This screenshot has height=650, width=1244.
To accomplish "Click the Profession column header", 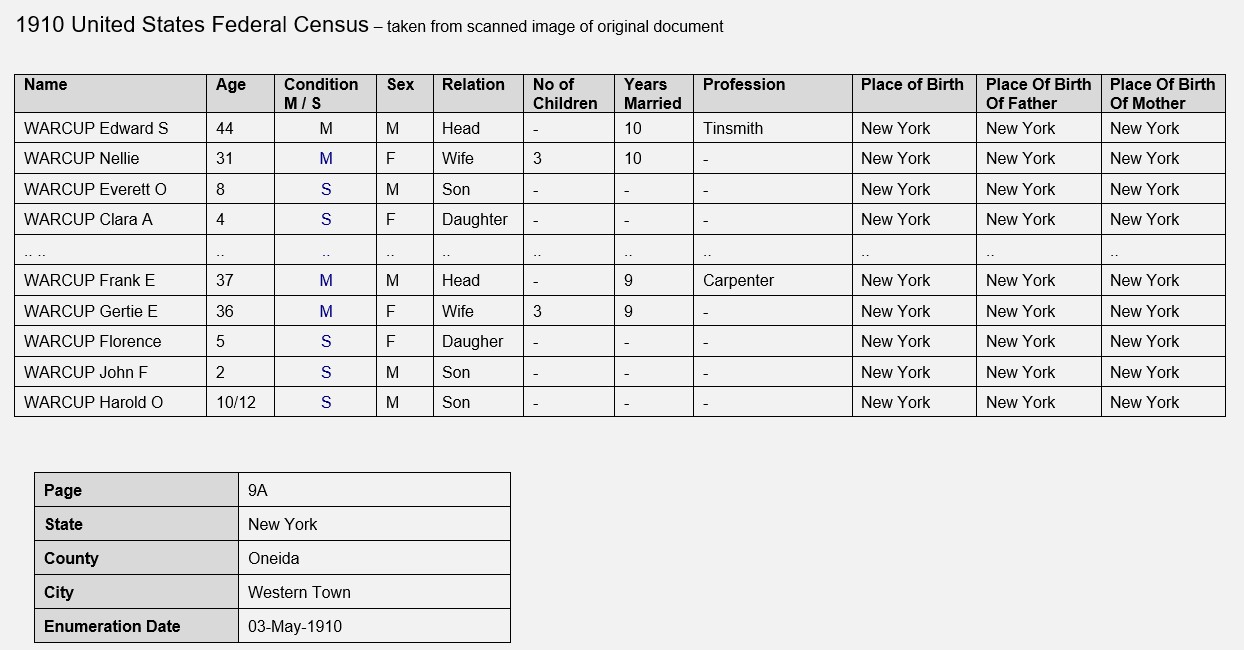I will point(772,93).
